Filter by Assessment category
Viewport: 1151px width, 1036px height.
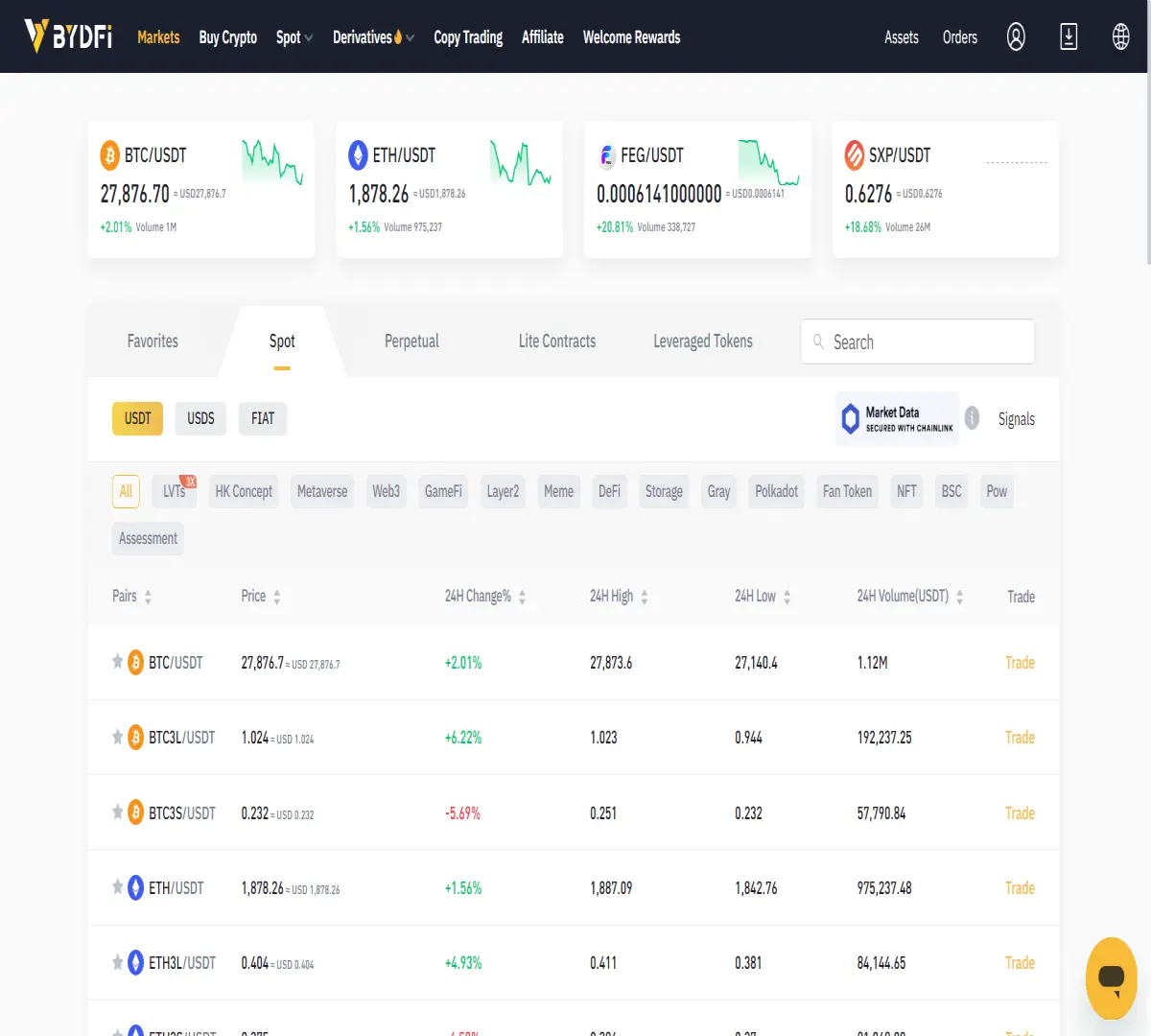click(148, 538)
